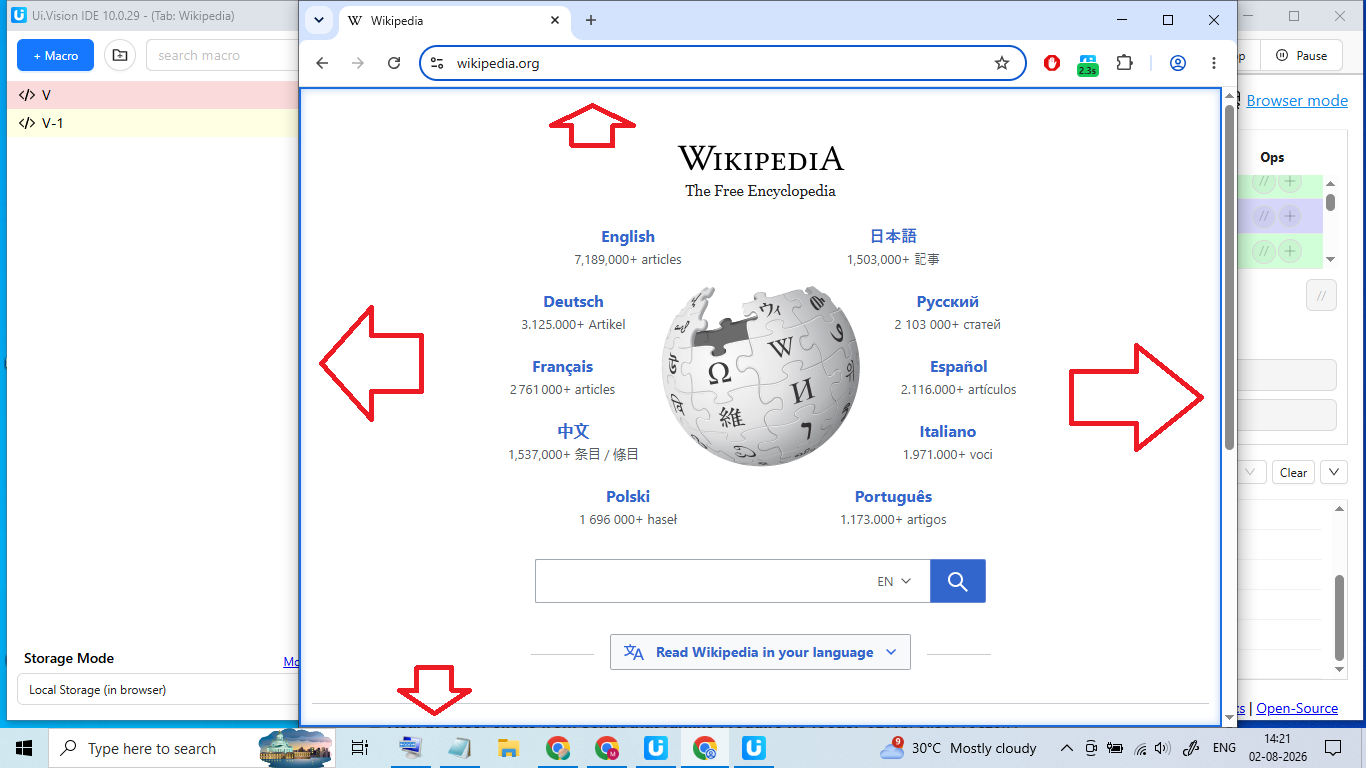Image resolution: width=1366 pixels, height=768 pixels.
Task: Clear the Ui.Vision log
Action: (1293, 473)
